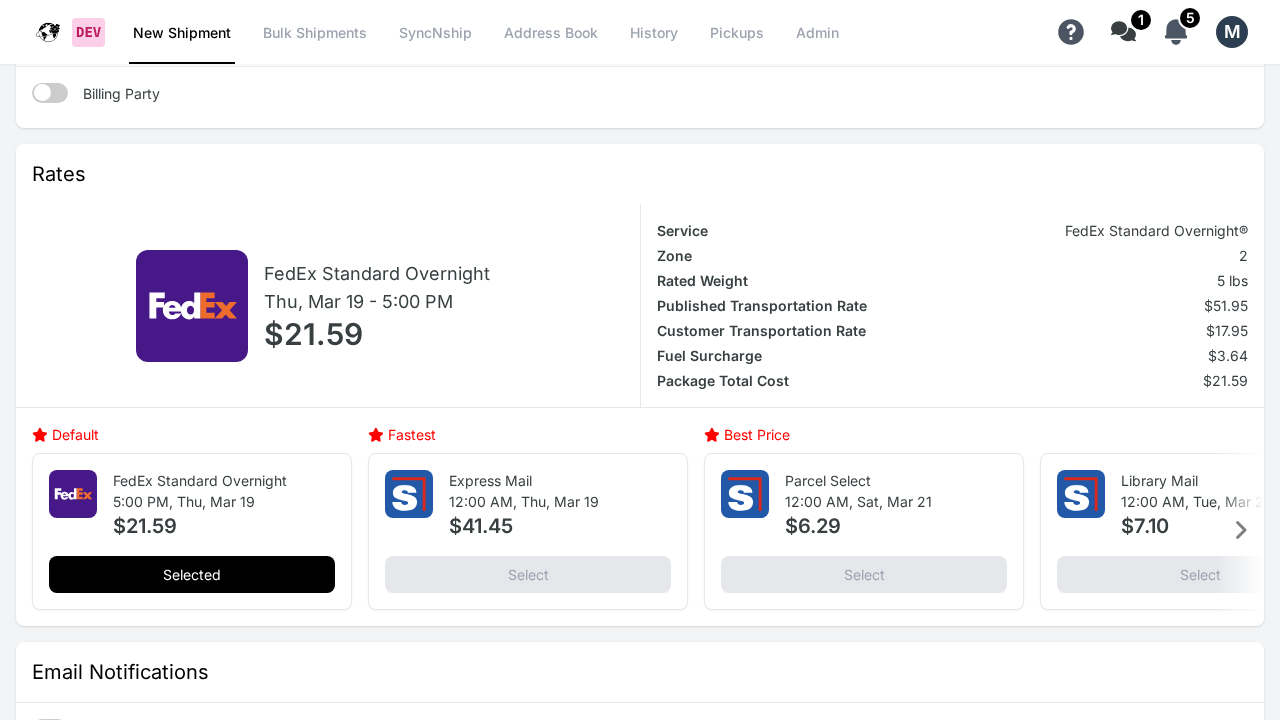Click the selected FedEx Standard Overnight button
This screenshot has width=1280, height=720.
click(192, 574)
